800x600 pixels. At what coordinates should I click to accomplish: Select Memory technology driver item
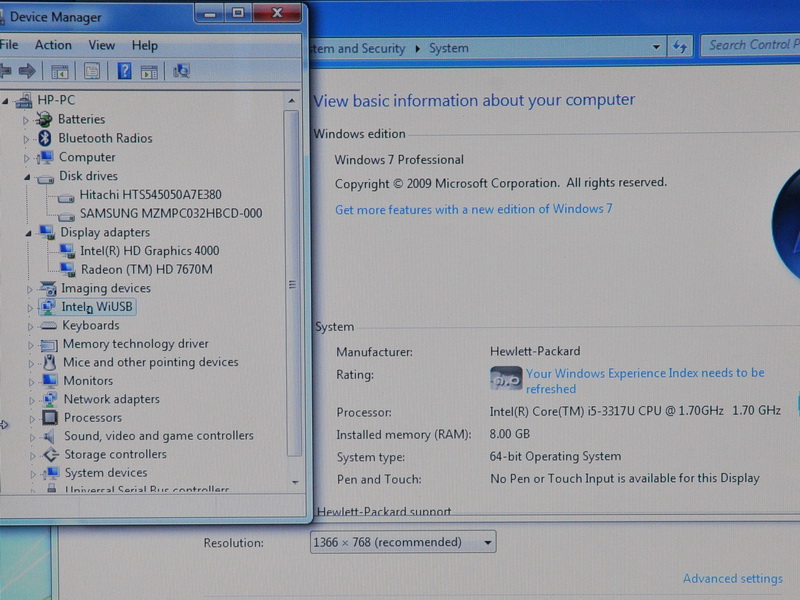coord(136,344)
